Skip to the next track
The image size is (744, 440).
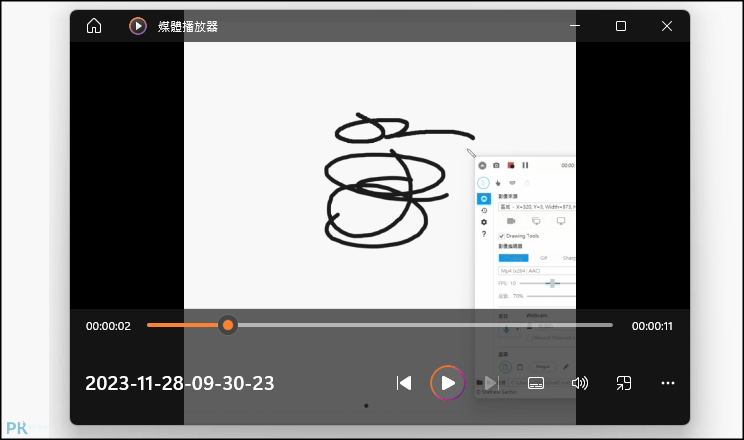click(x=492, y=383)
